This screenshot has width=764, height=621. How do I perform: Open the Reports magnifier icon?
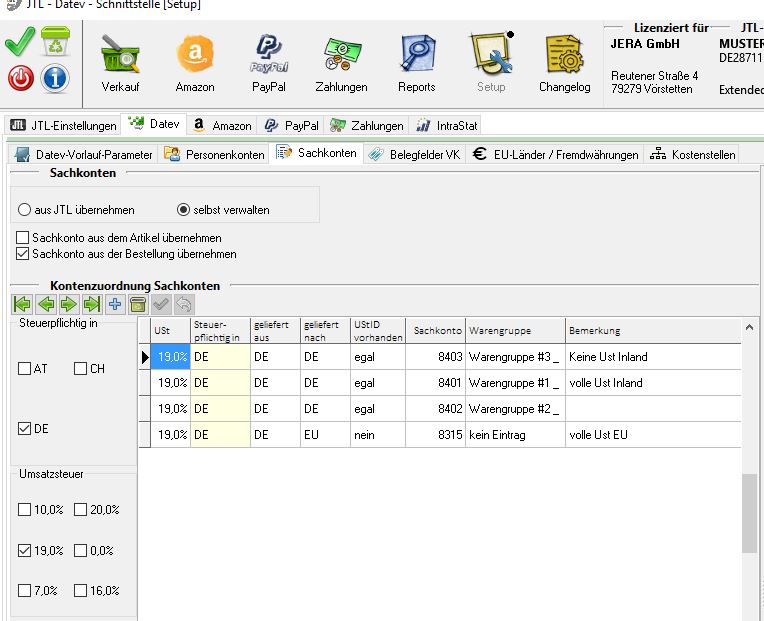[417, 63]
